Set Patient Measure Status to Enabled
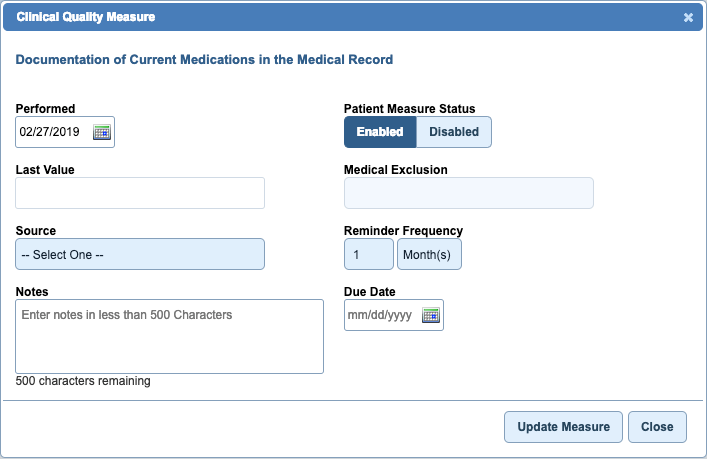The image size is (707, 459). (x=380, y=132)
